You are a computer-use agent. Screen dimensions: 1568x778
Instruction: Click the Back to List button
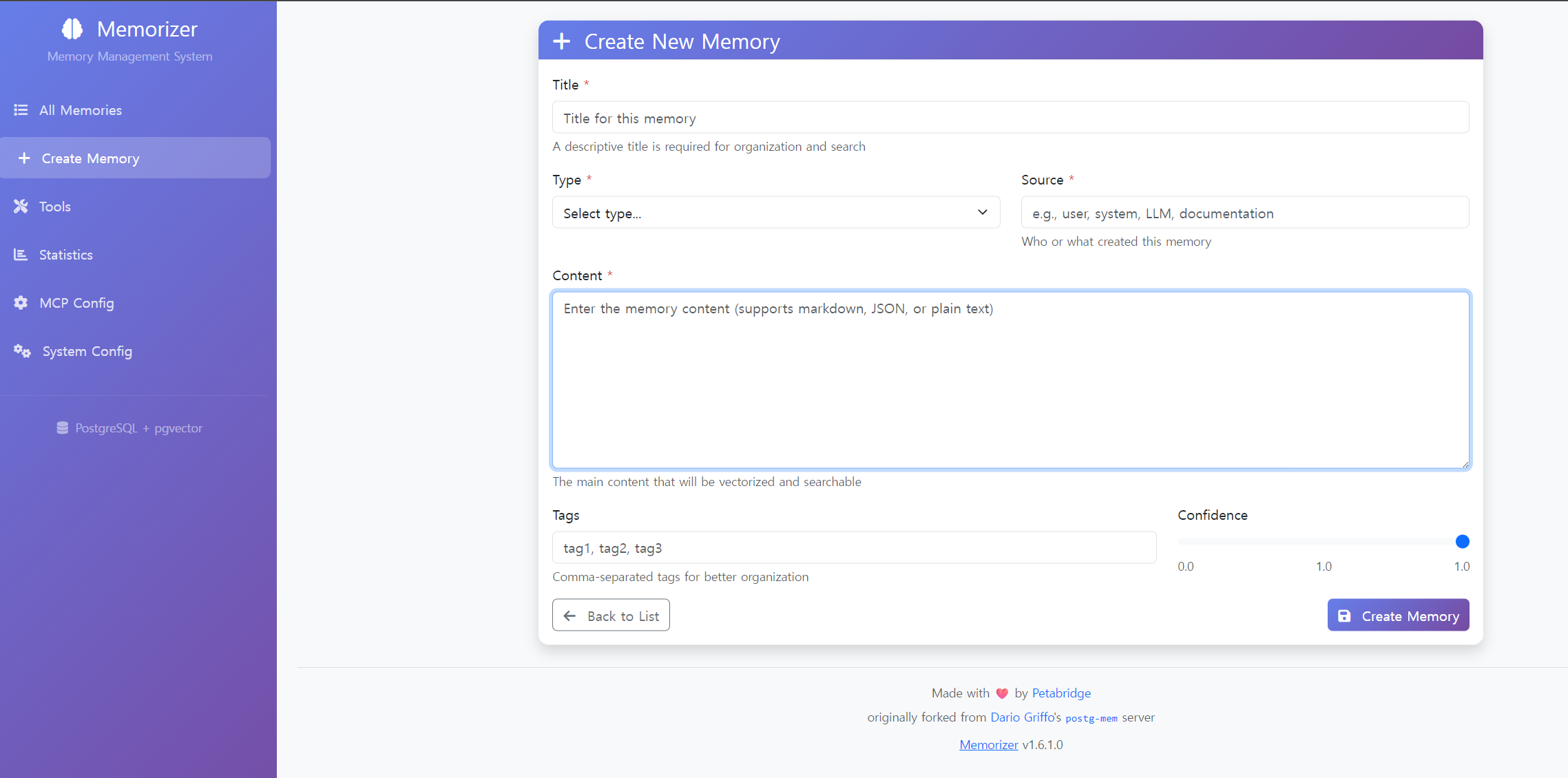click(611, 616)
